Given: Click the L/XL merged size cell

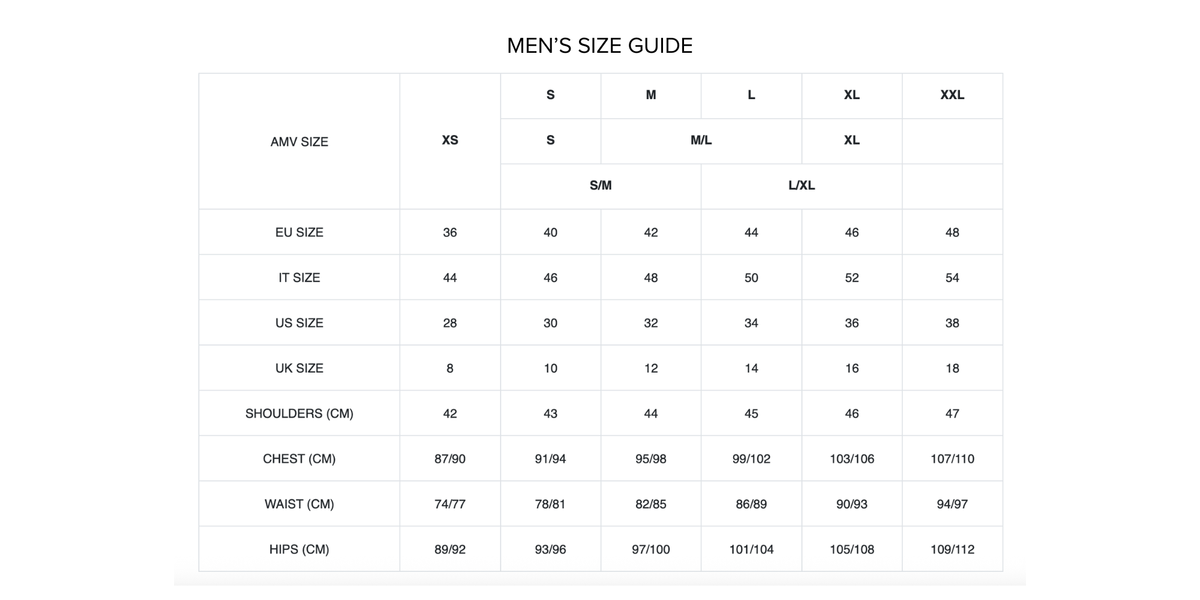Looking at the screenshot, I should (x=801, y=186).
